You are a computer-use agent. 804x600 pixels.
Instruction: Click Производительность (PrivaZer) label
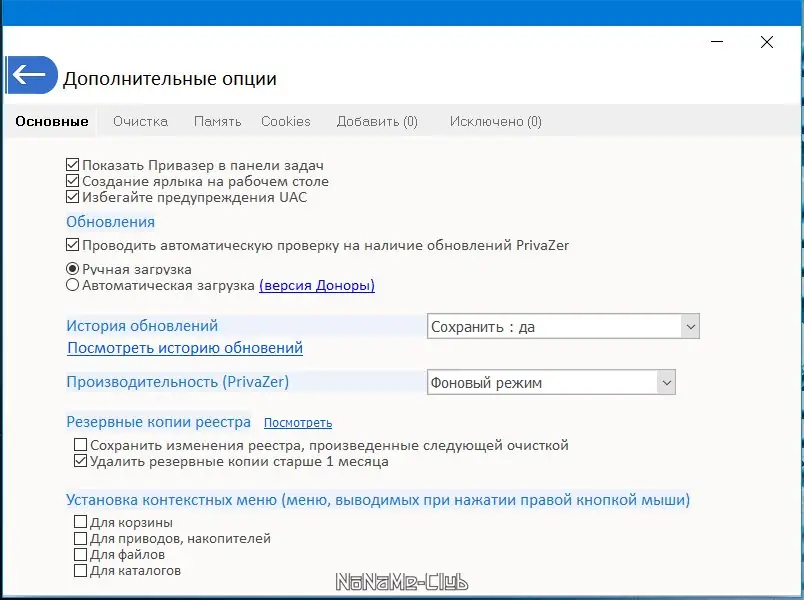(x=177, y=382)
